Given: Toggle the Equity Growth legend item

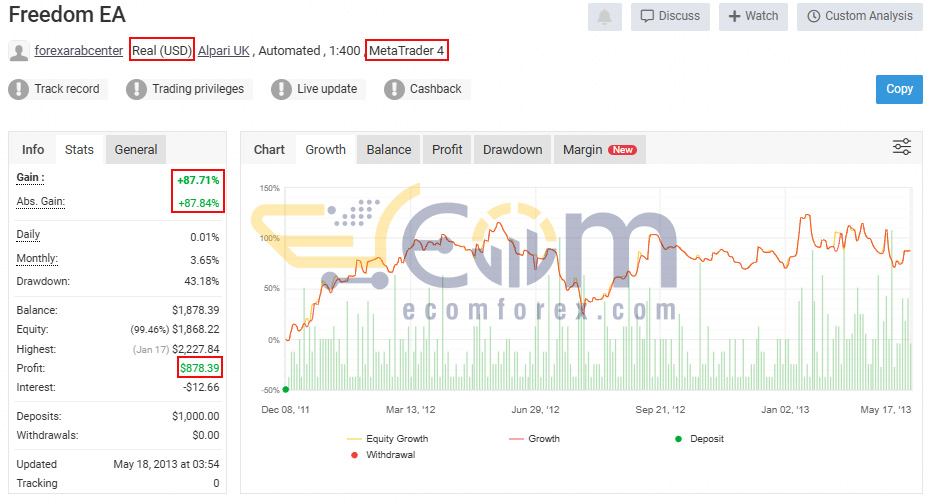Looking at the screenshot, I should (x=388, y=439).
